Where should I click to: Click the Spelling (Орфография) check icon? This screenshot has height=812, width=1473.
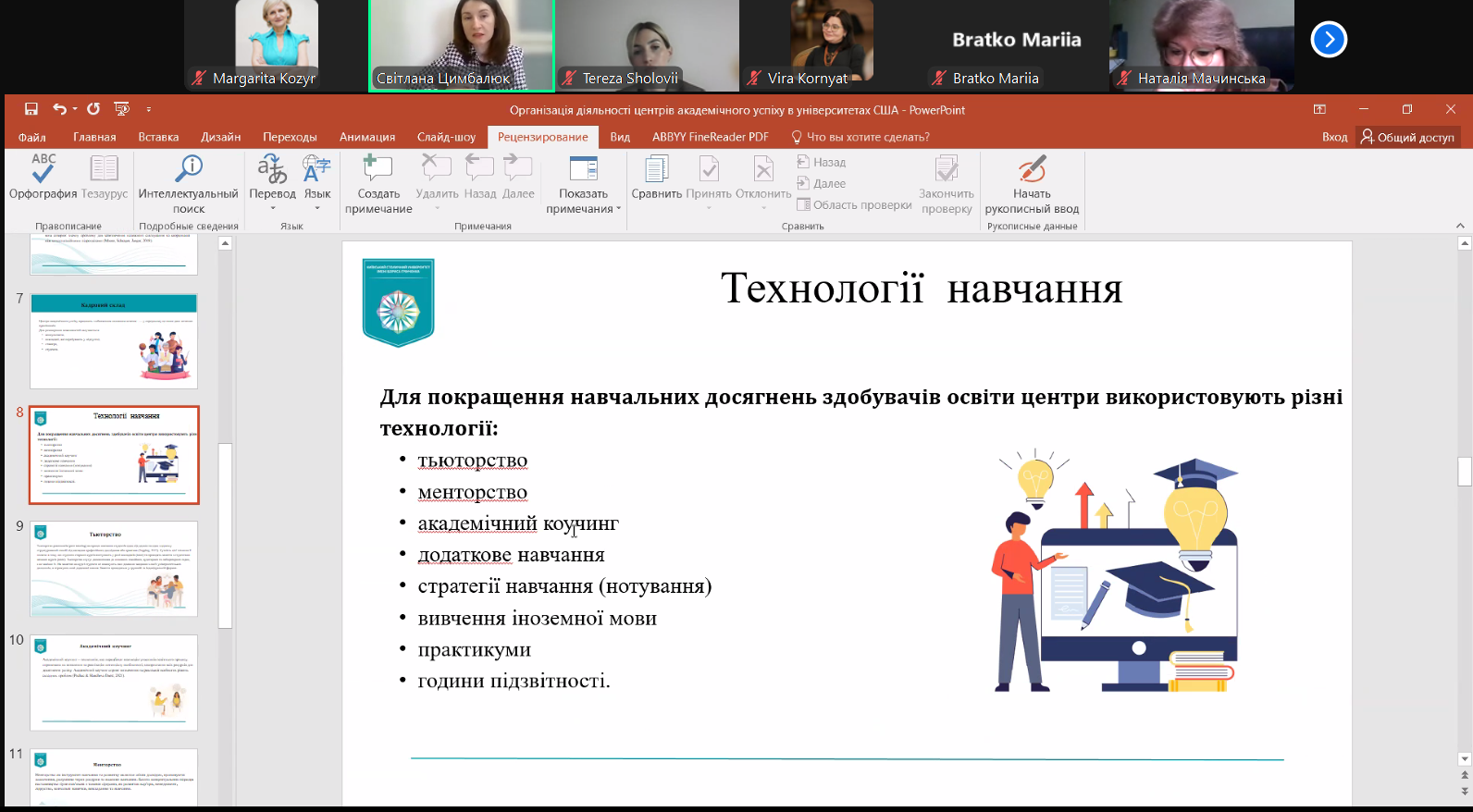coord(43,170)
